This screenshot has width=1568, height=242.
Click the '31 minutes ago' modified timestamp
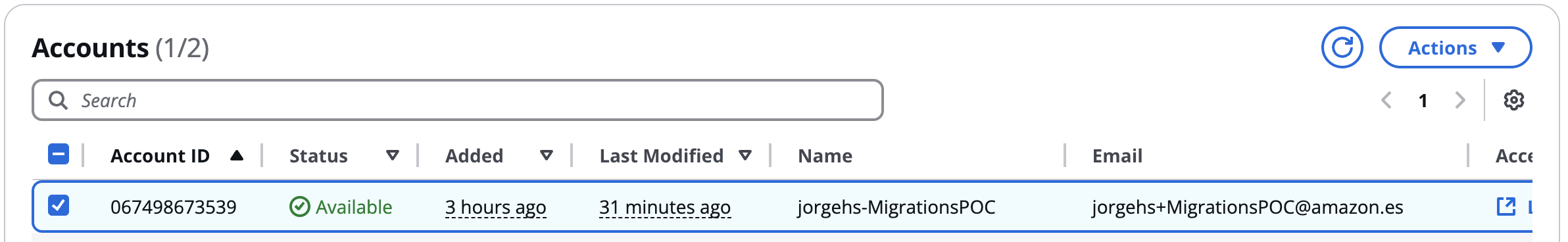664,207
